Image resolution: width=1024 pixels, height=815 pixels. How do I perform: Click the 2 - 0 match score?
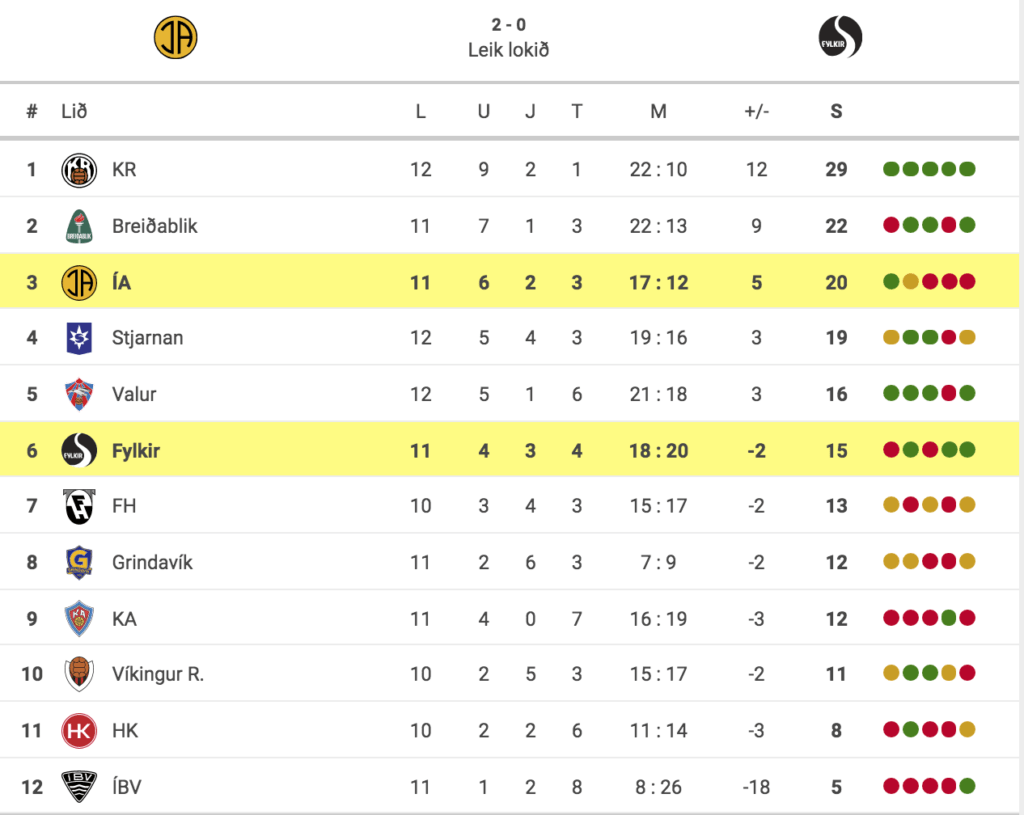point(509,25)
